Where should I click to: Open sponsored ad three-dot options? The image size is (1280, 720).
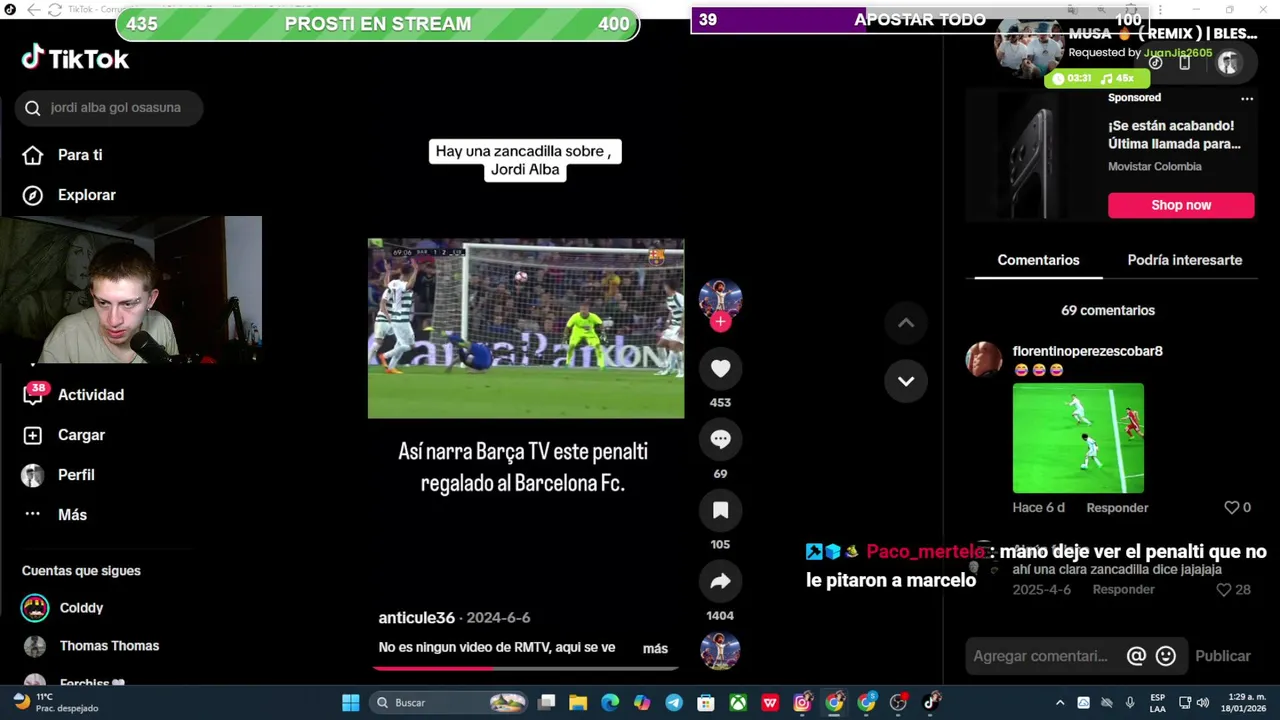click(x=1247, y=98)
